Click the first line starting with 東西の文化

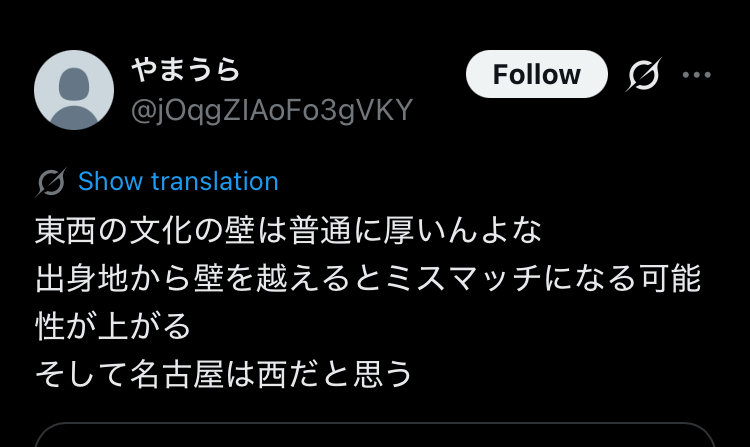tap(288, 231)
